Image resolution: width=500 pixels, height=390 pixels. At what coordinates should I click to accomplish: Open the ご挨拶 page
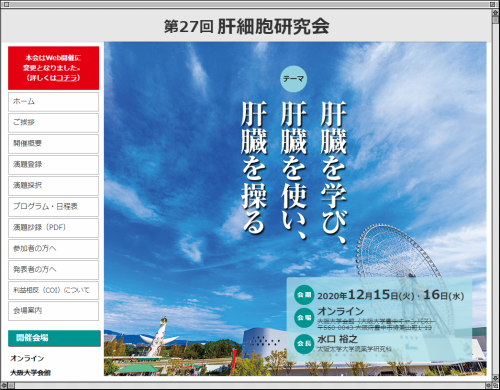(53, 123)
